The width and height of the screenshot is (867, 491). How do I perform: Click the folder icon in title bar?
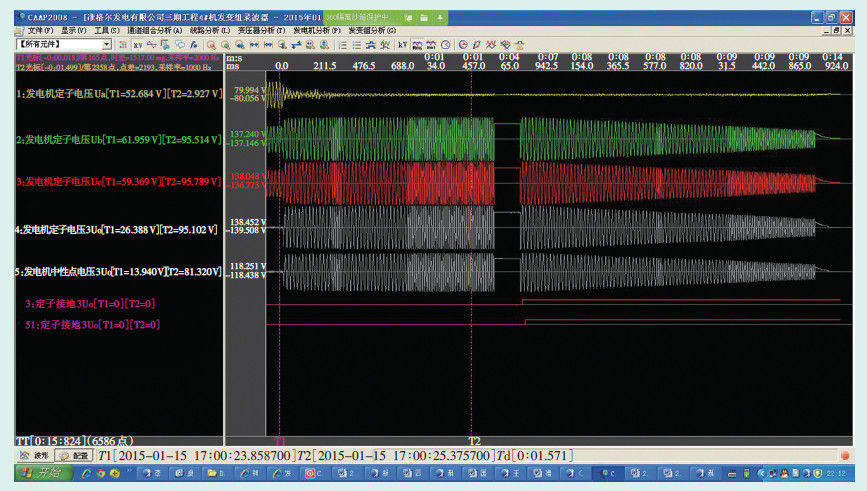(x=424, y=18)
